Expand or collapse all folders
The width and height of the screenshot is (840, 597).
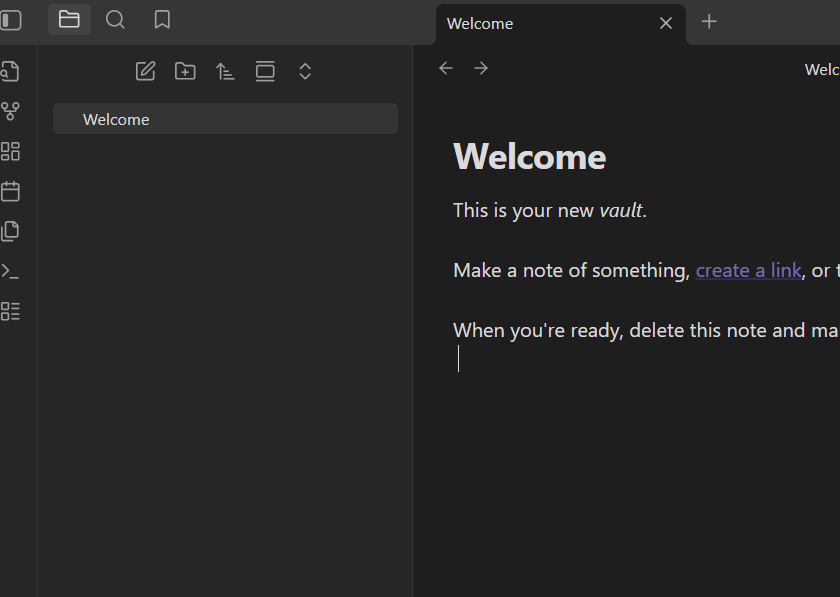305,71
